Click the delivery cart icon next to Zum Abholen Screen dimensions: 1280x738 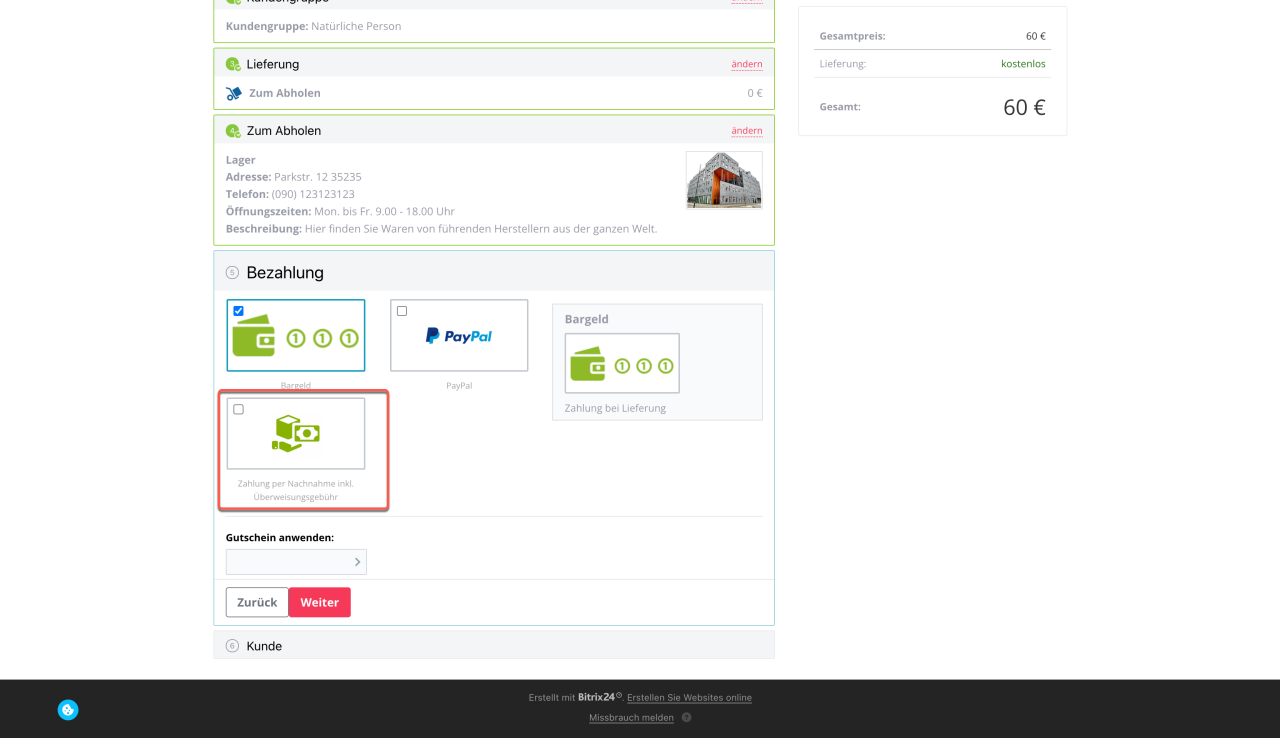[234, 93]
